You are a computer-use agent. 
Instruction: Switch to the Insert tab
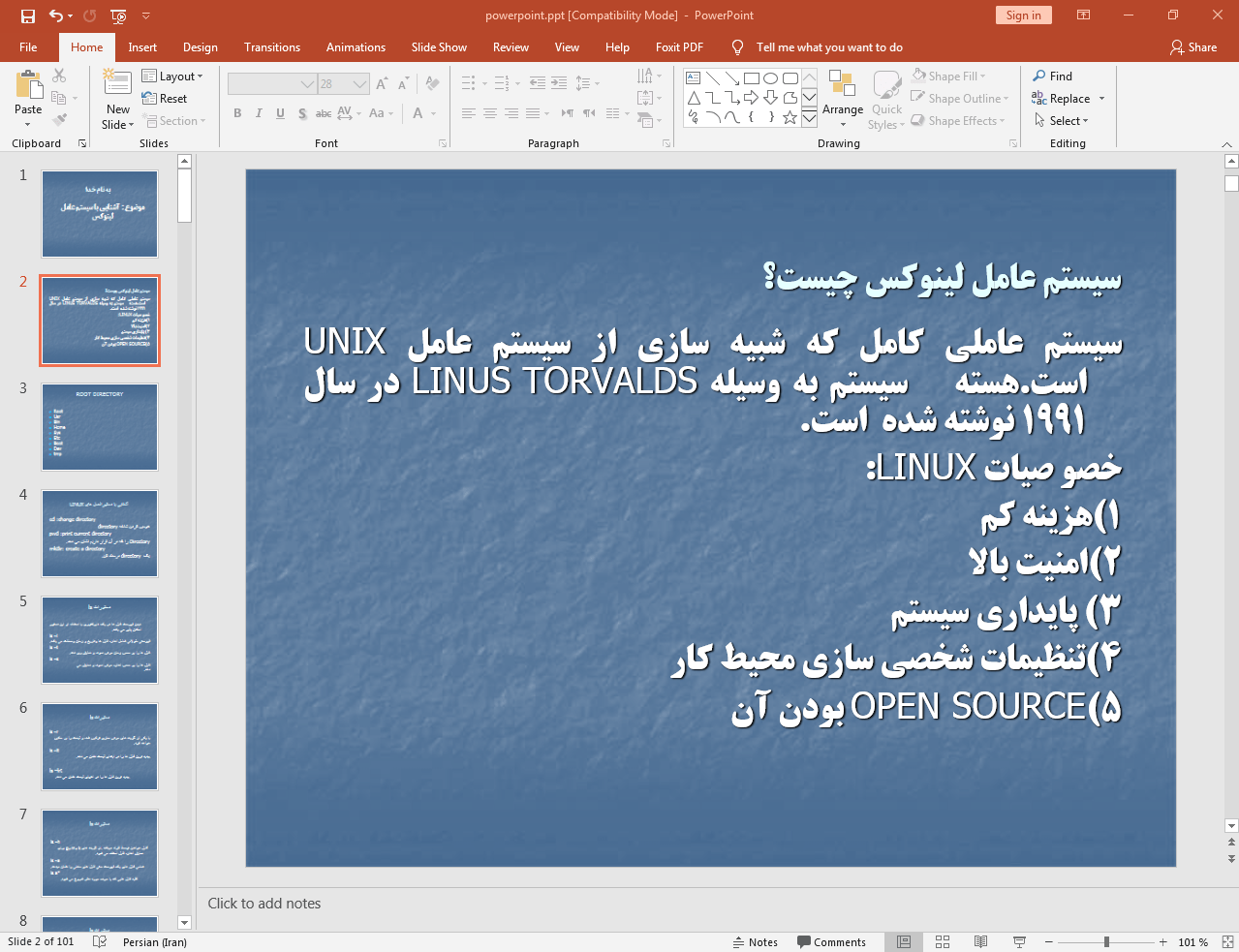(142, 47)
